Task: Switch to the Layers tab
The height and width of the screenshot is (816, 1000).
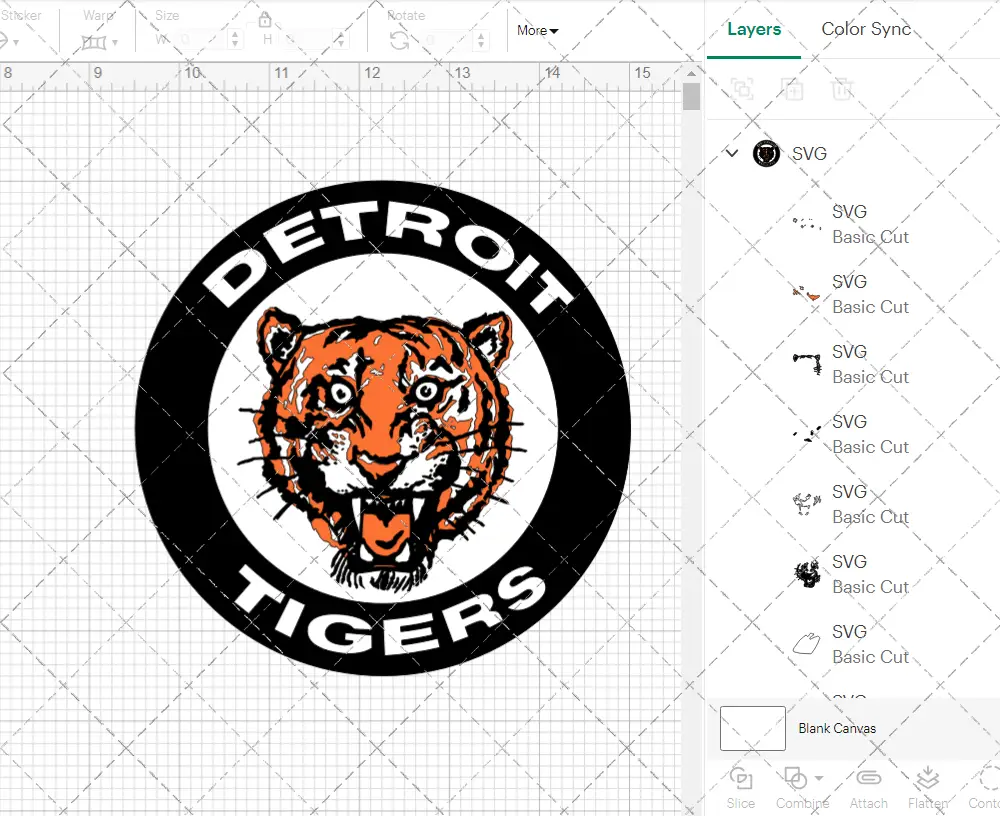Action: [754, 29]
